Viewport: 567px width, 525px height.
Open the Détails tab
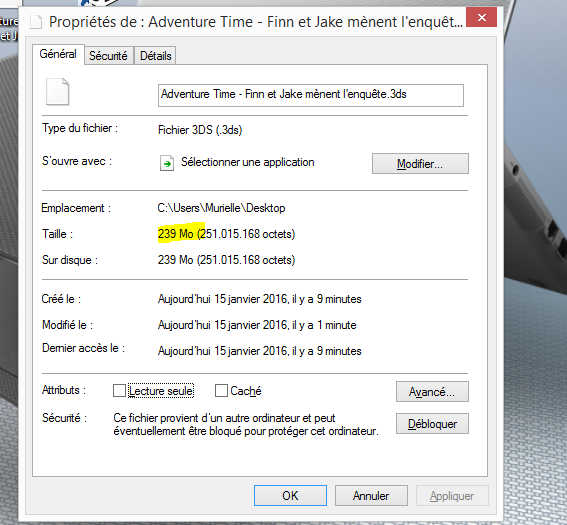click(x=155, y=56)
